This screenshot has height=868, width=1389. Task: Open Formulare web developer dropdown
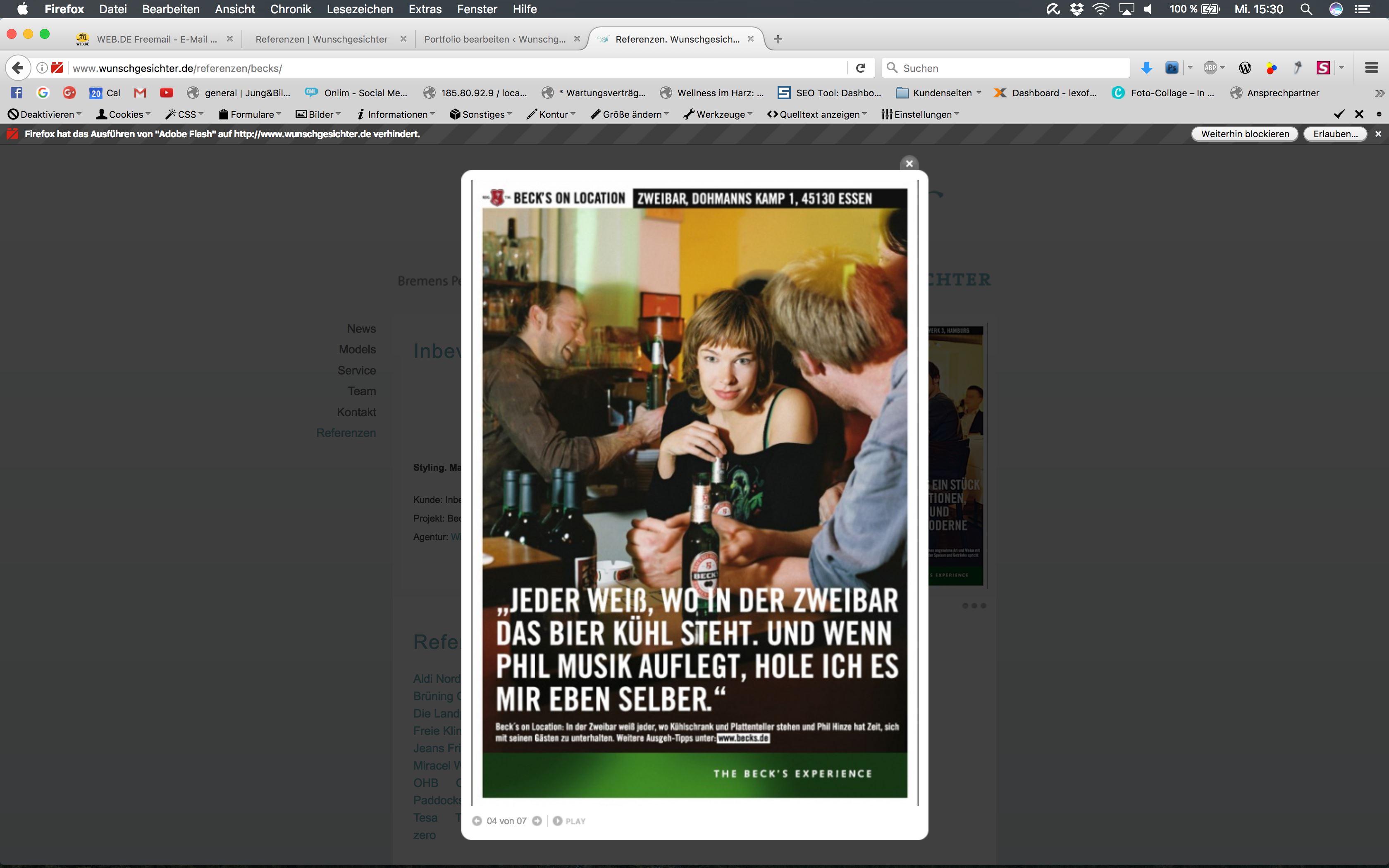point(250,114)
